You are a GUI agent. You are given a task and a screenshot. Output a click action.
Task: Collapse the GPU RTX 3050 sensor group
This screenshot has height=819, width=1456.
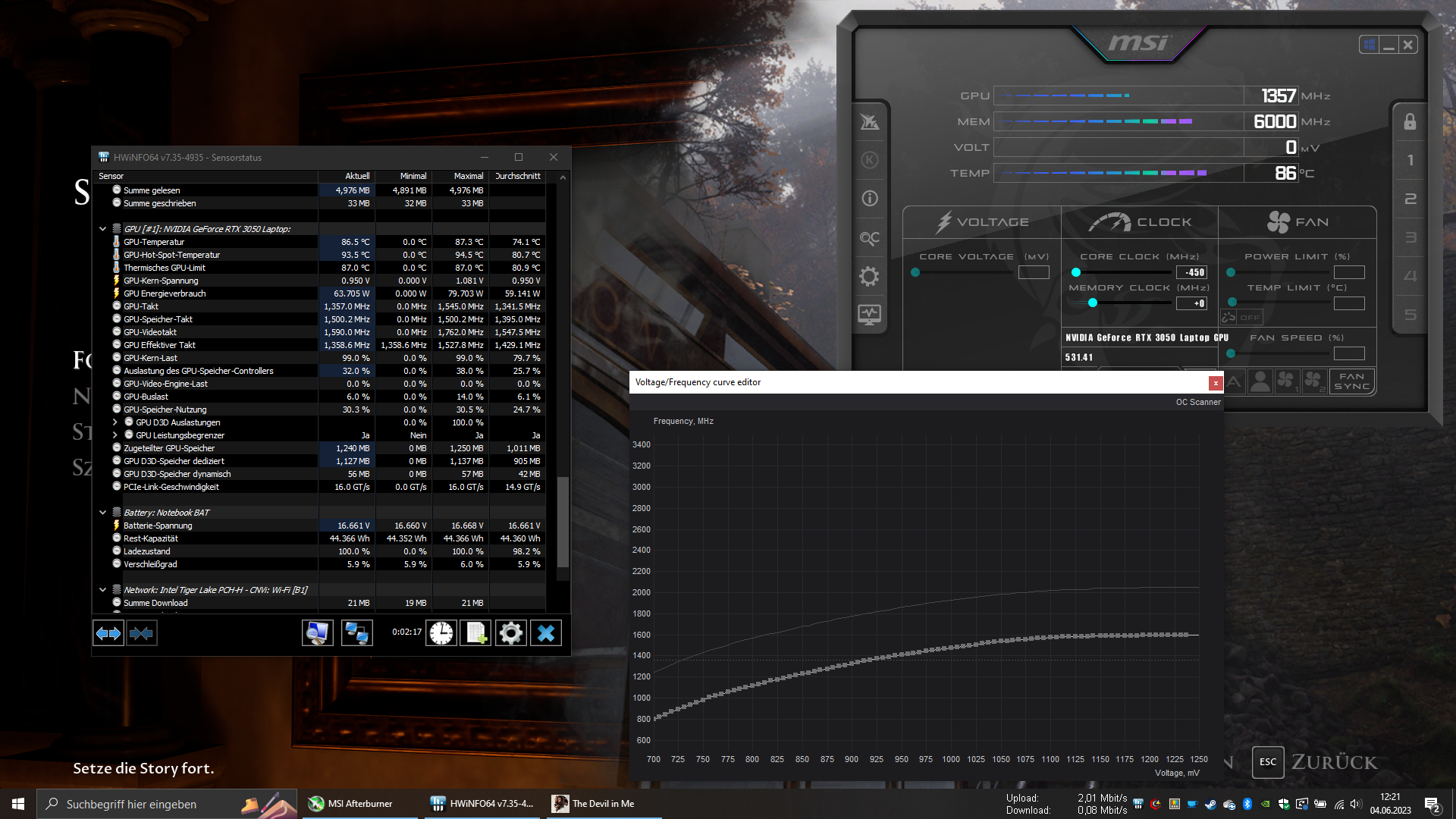tap(103, 229)
